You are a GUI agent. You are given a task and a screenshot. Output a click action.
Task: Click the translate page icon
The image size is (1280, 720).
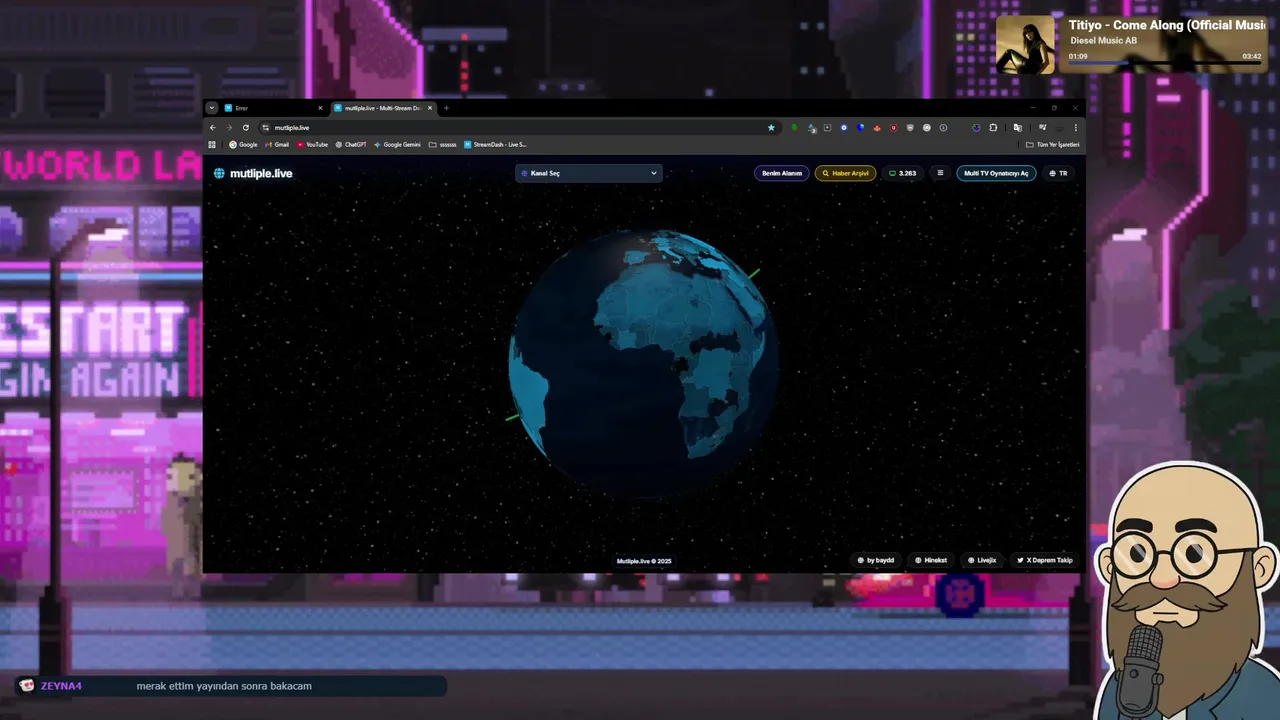point(1017,128)
